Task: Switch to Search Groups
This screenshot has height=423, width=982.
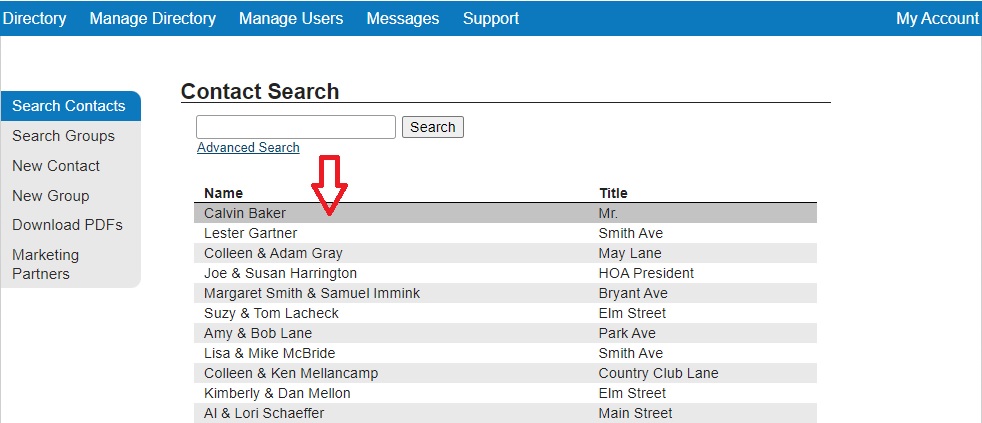Action: (x=63, y=136)
